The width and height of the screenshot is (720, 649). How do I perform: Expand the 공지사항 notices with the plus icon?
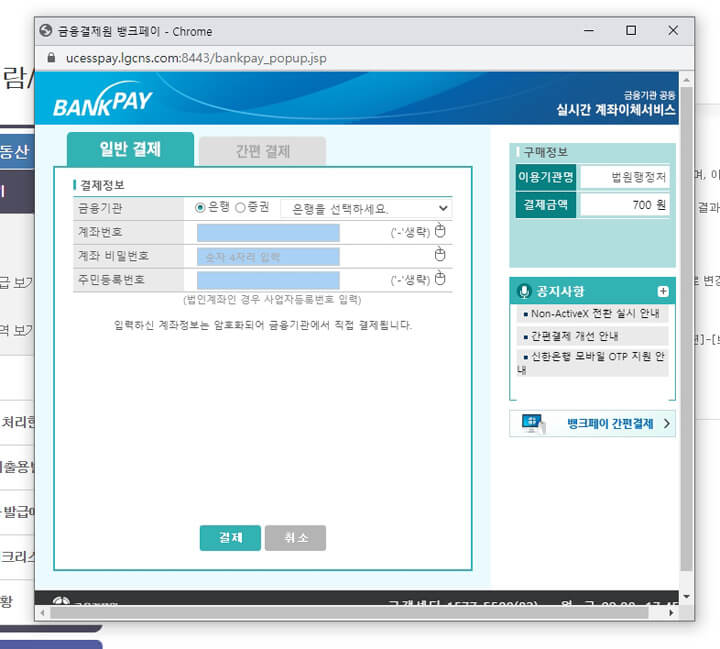click(663, 291)
